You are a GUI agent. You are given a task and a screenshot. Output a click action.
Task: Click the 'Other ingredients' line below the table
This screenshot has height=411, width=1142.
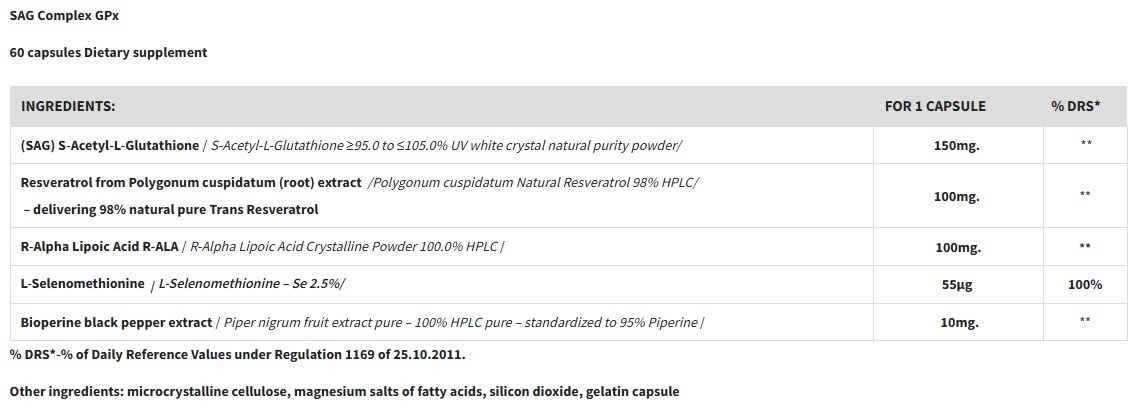tap(344, 391)
